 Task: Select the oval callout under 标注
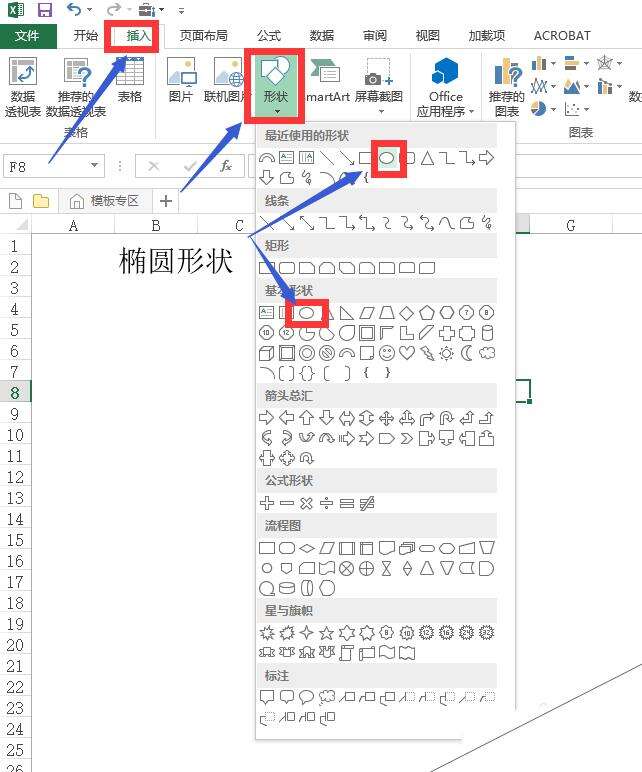(306, 697)
